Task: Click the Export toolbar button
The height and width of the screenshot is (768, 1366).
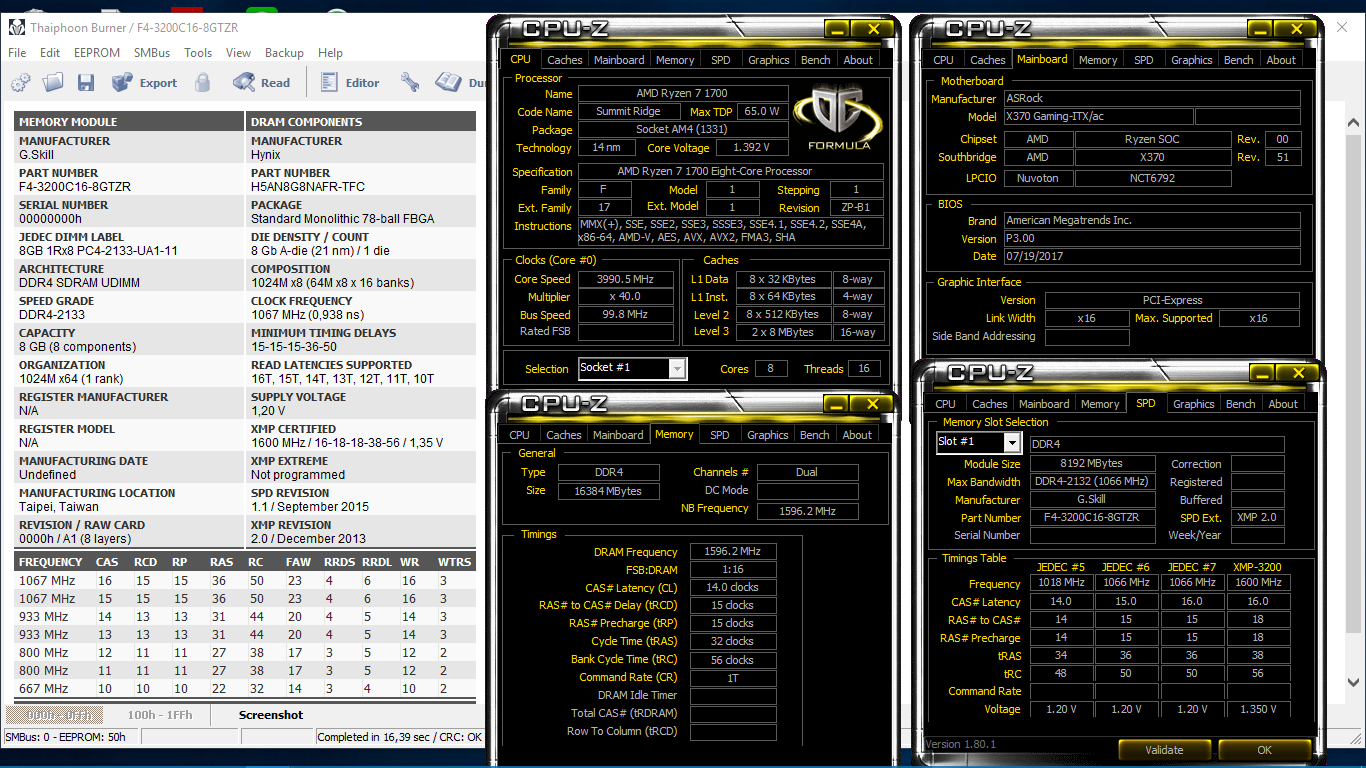Action: click(144, 83)
